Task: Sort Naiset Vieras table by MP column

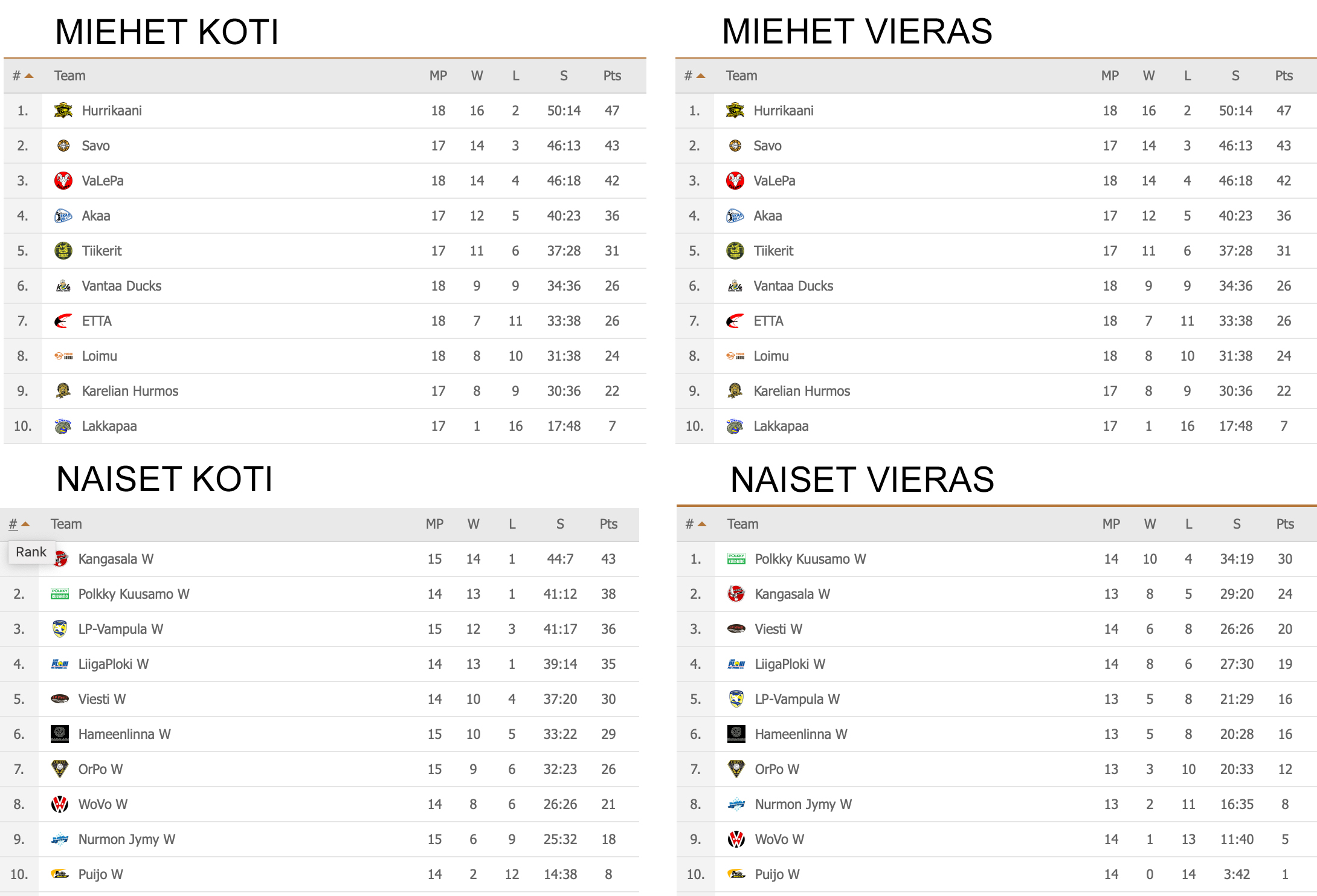Action: [x=1111, y=524]
